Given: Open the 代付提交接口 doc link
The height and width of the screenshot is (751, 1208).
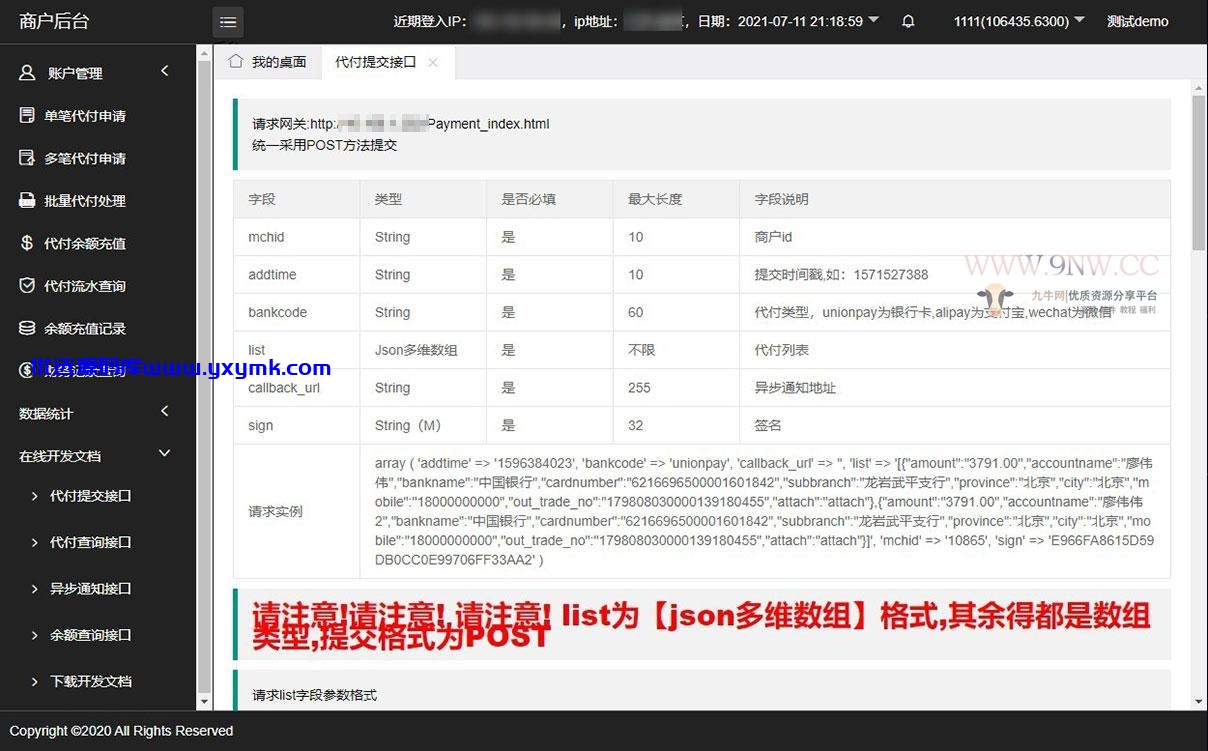Looking at the screenshot, I should coord(91,496).
